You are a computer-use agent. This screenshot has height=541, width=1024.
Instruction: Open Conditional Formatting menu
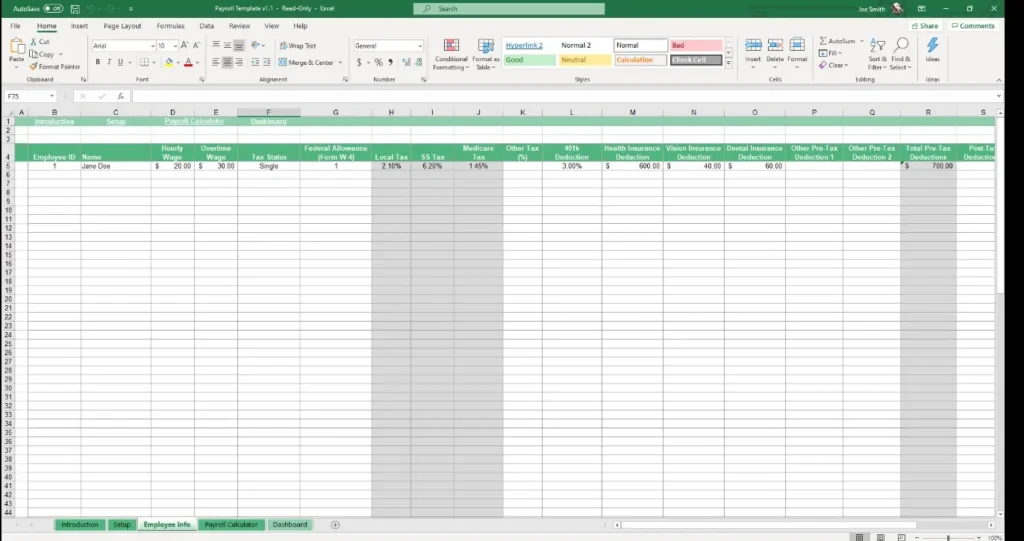451,55
